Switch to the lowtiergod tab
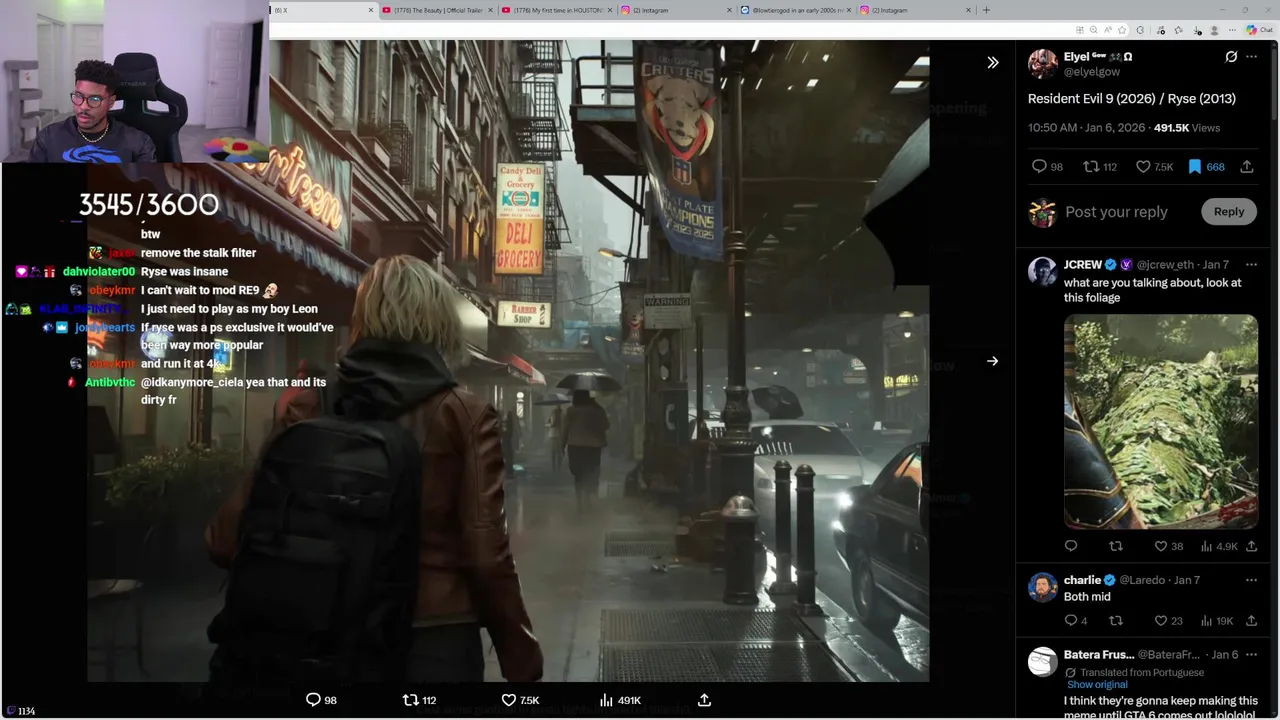This screenshot has width=1280, height=720. 795,10
